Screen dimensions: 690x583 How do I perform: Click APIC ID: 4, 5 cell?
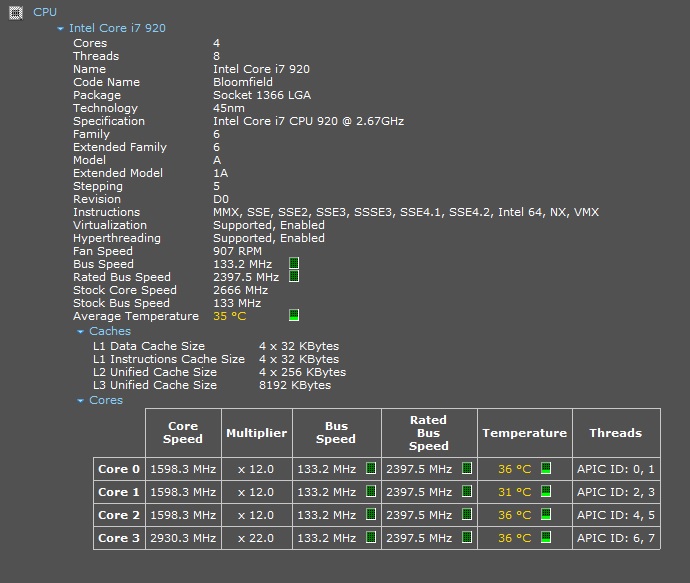coord(616,515)
